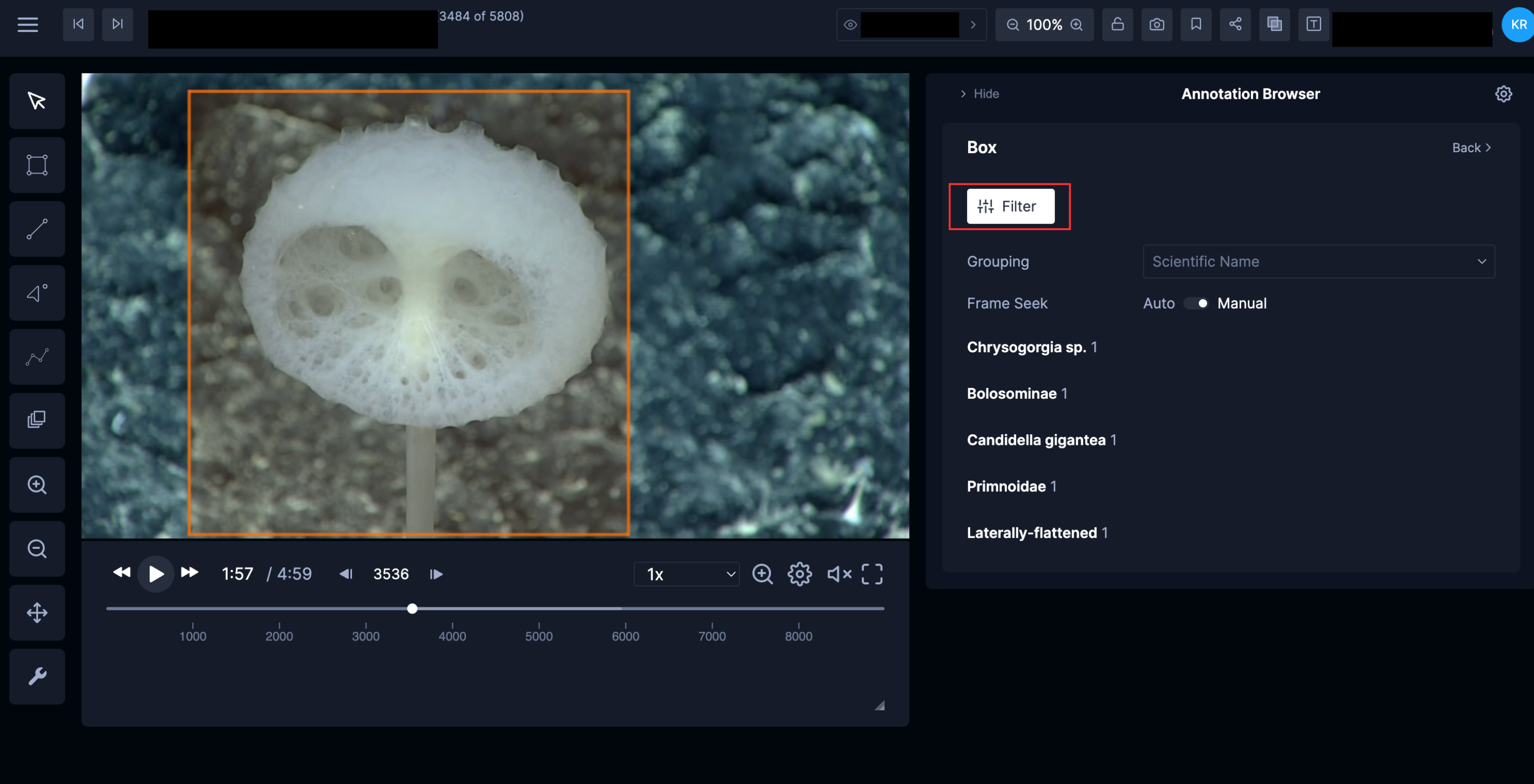Screen dimensions: 1534x784
Task: Select the line drawing tool
Action: (x=37, y=229)
